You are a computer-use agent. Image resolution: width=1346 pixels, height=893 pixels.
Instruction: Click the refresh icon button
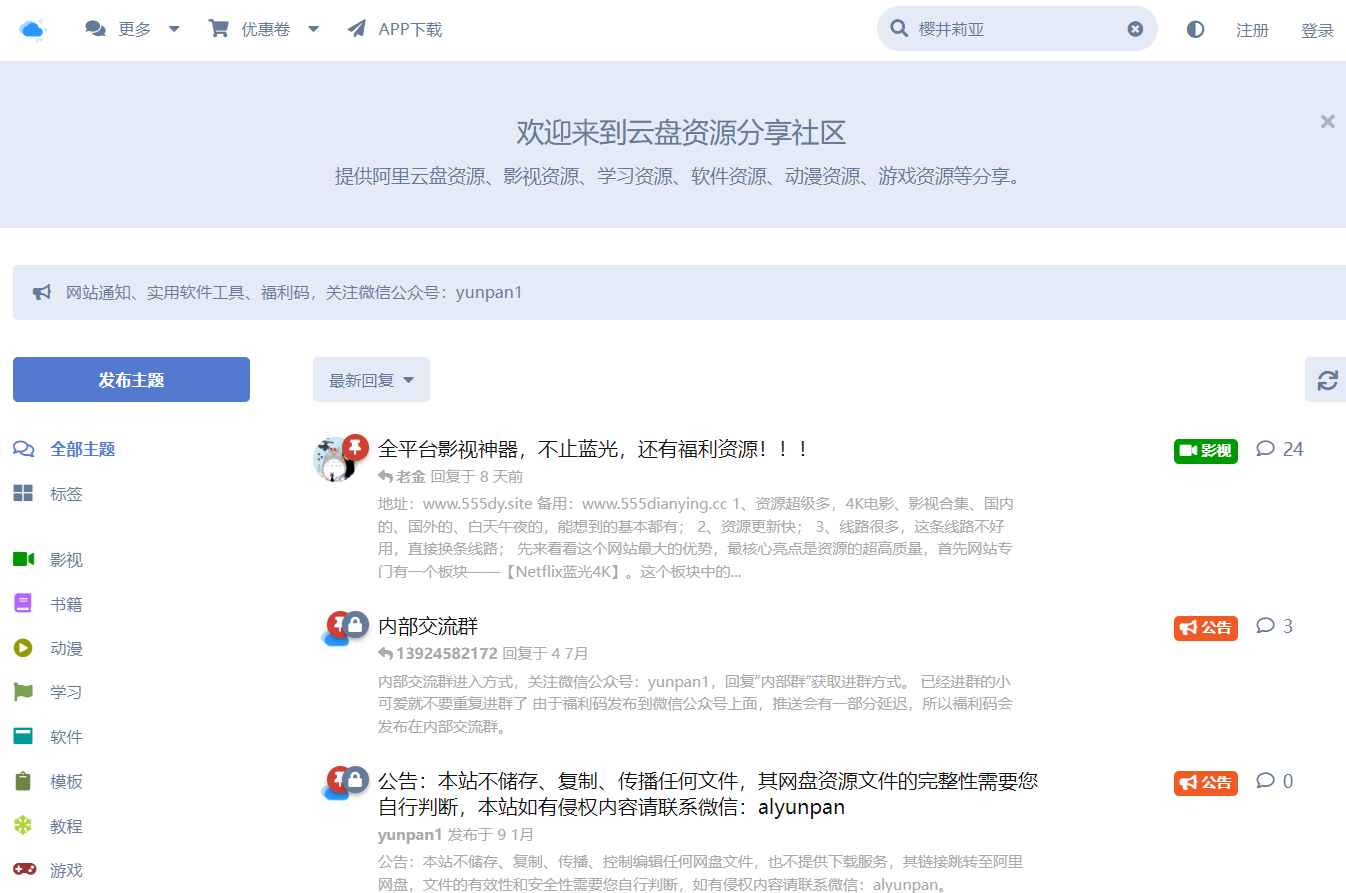[1327, 380]
